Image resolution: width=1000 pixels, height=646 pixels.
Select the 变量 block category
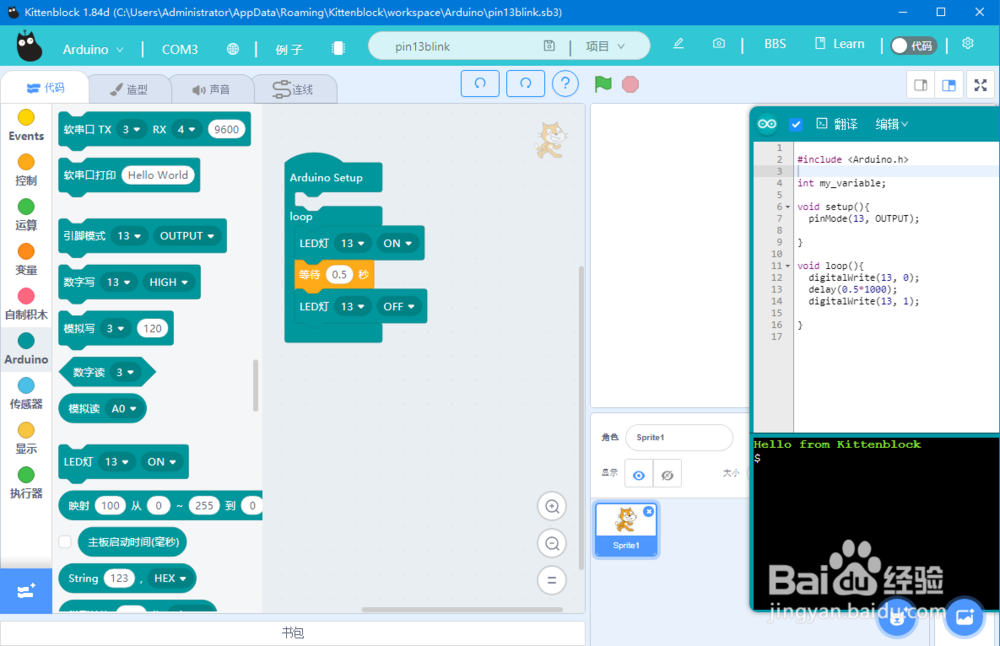[x=26, y=259]
